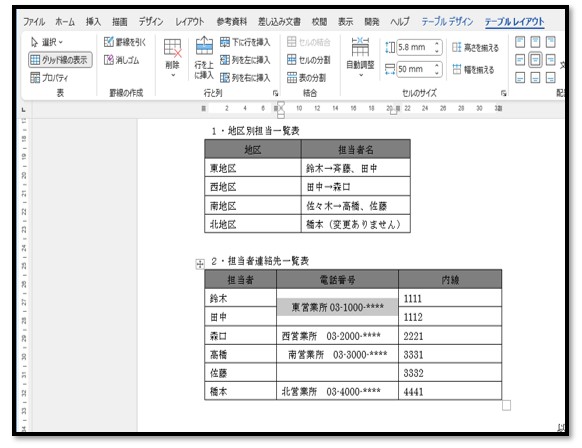The image size is (582, 448).
Task: Click 幅を揃える distribute columns
Action: click(x=473, y=69)
